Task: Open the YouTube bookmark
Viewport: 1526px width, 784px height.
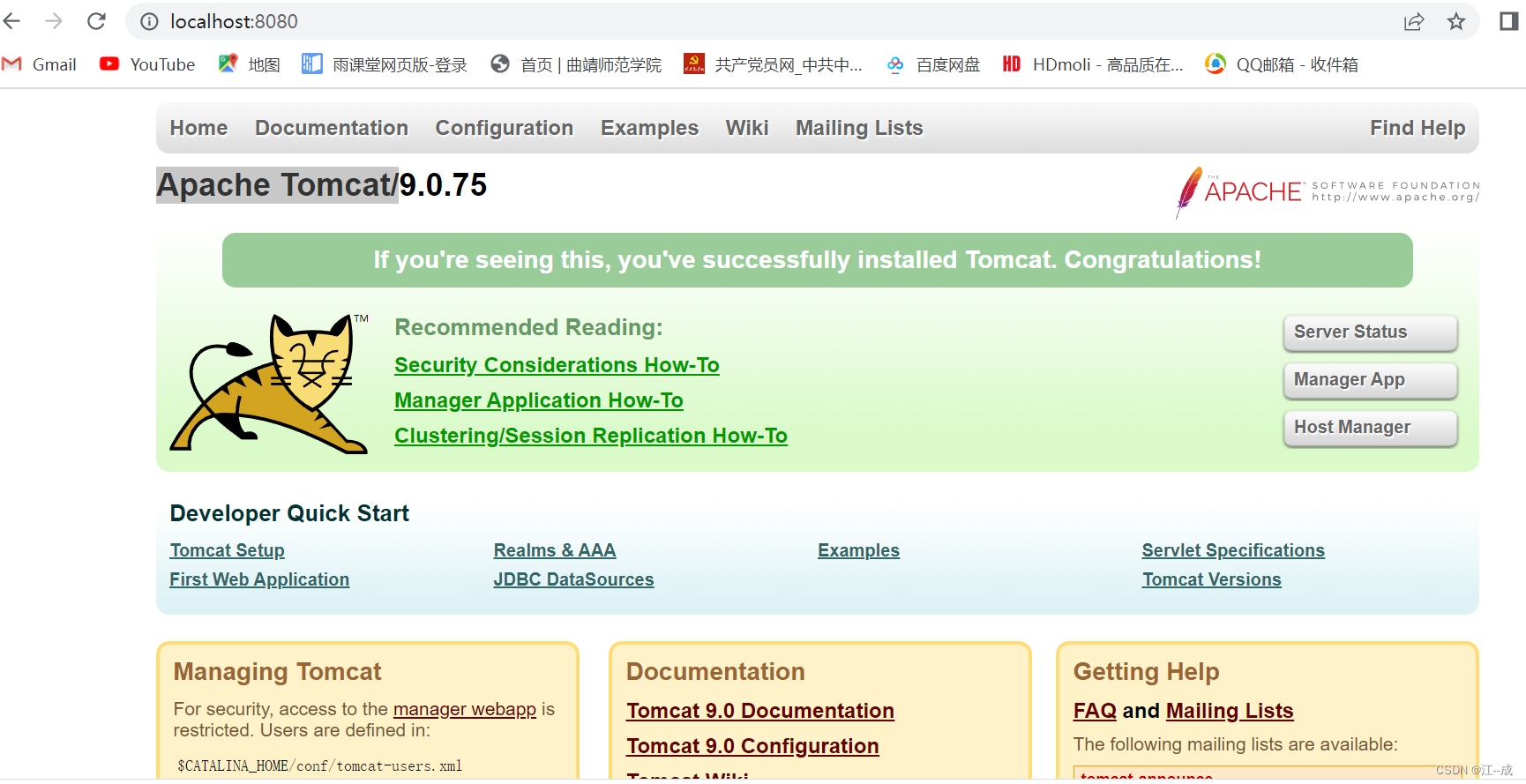Action: click(147, 64)
